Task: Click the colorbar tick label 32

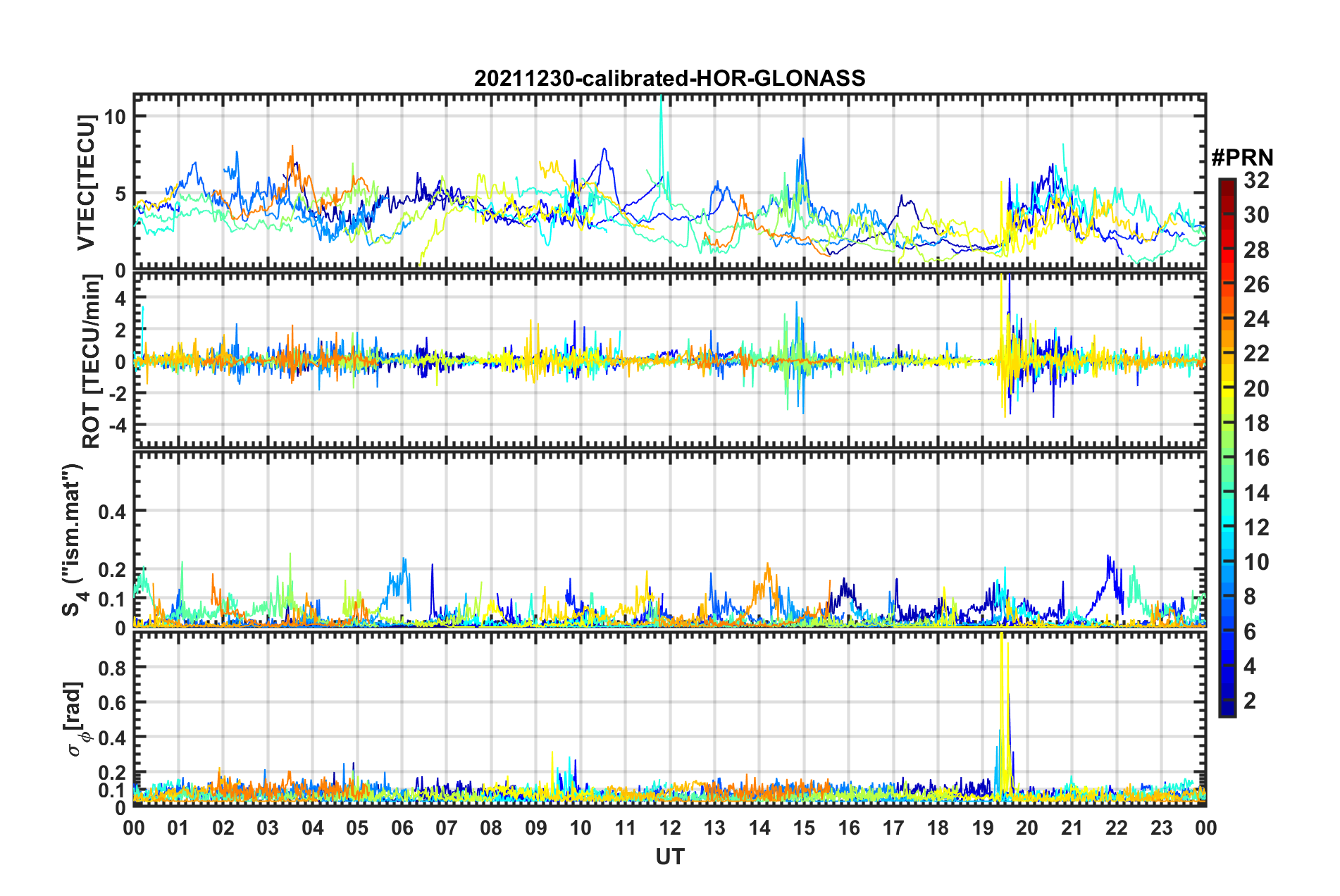Action: click(x=1255, y=181)
